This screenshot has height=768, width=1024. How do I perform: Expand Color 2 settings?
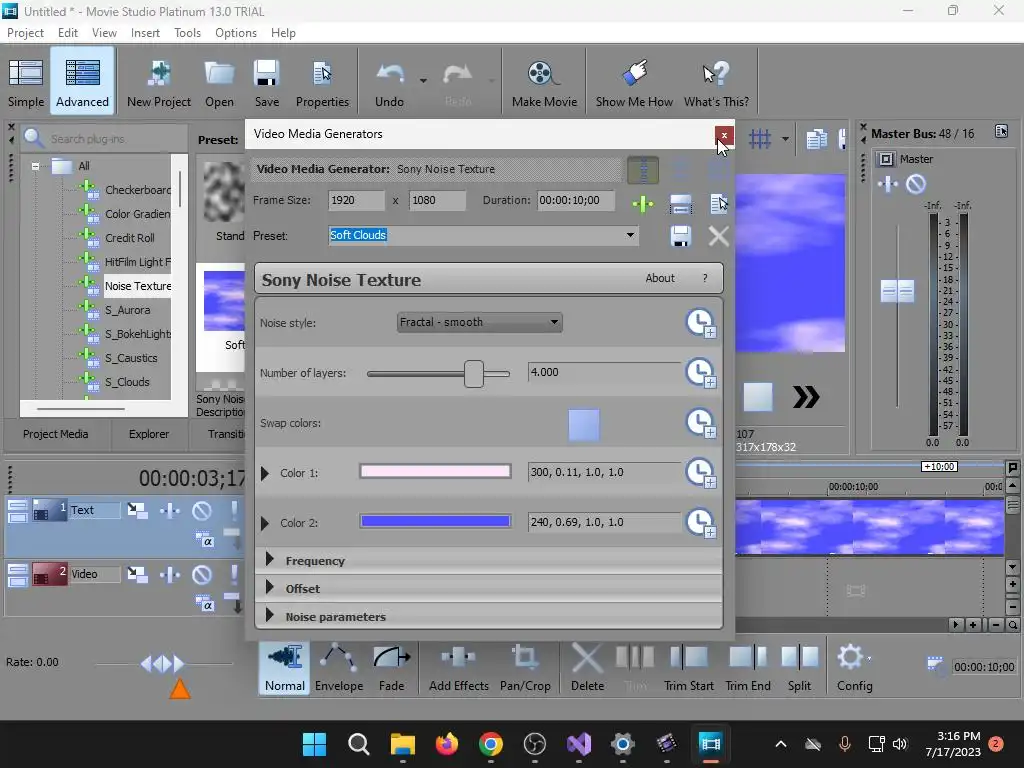(264, 524)
